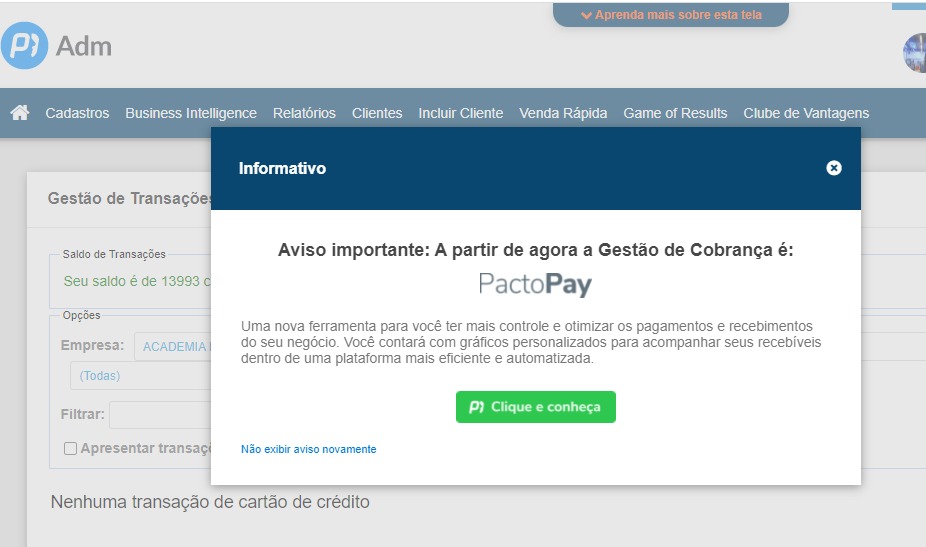This screenshot has width=926, height=547.
Task: Open Venda Rápida from navigation bar
Action: [563, 113]
